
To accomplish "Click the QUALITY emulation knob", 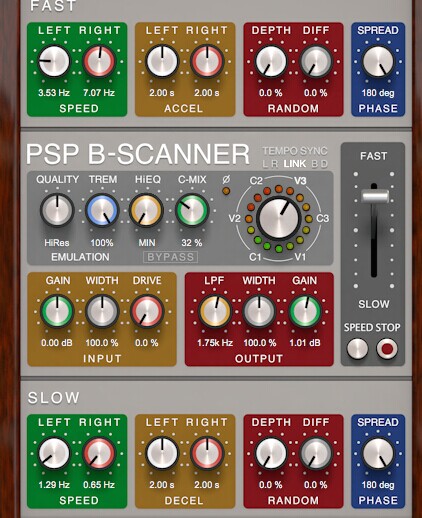I will click(57, 210).
